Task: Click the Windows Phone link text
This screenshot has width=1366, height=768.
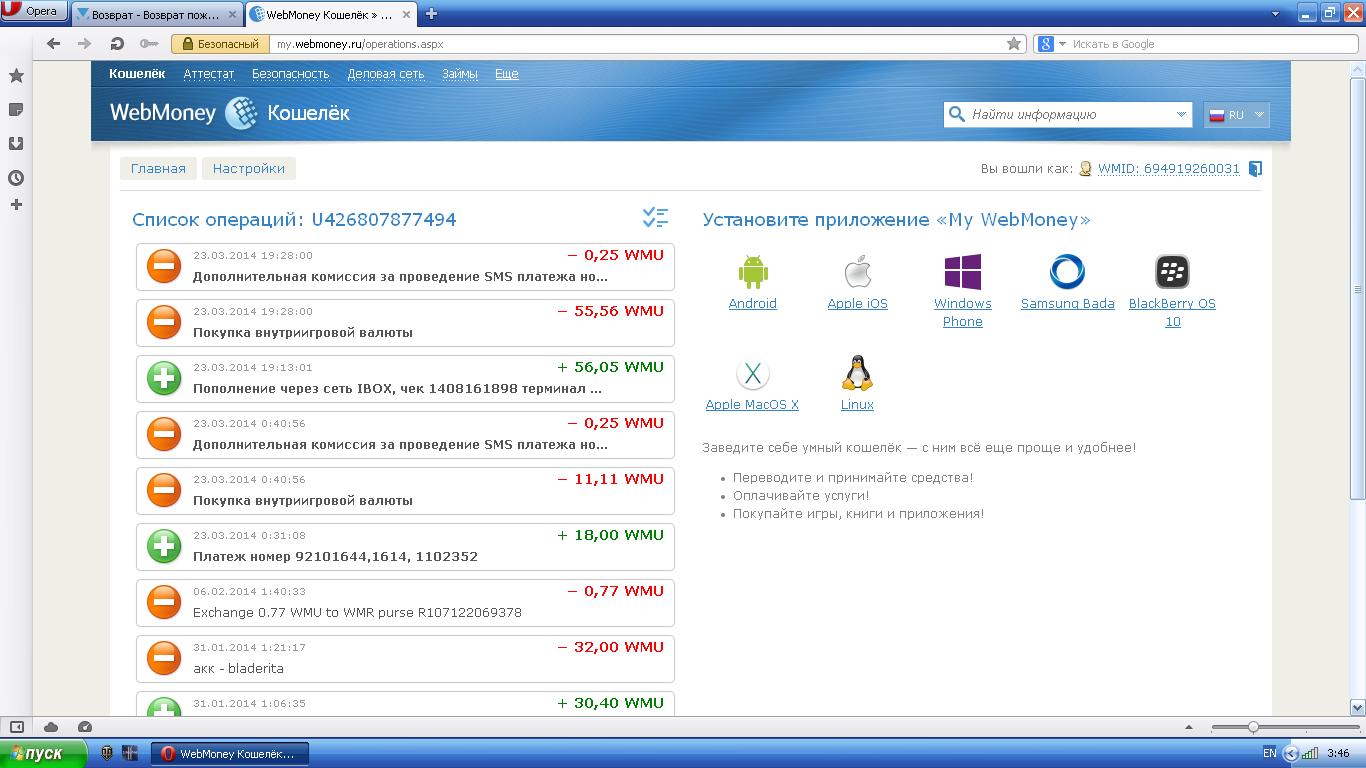Action: tap(962, 313)
